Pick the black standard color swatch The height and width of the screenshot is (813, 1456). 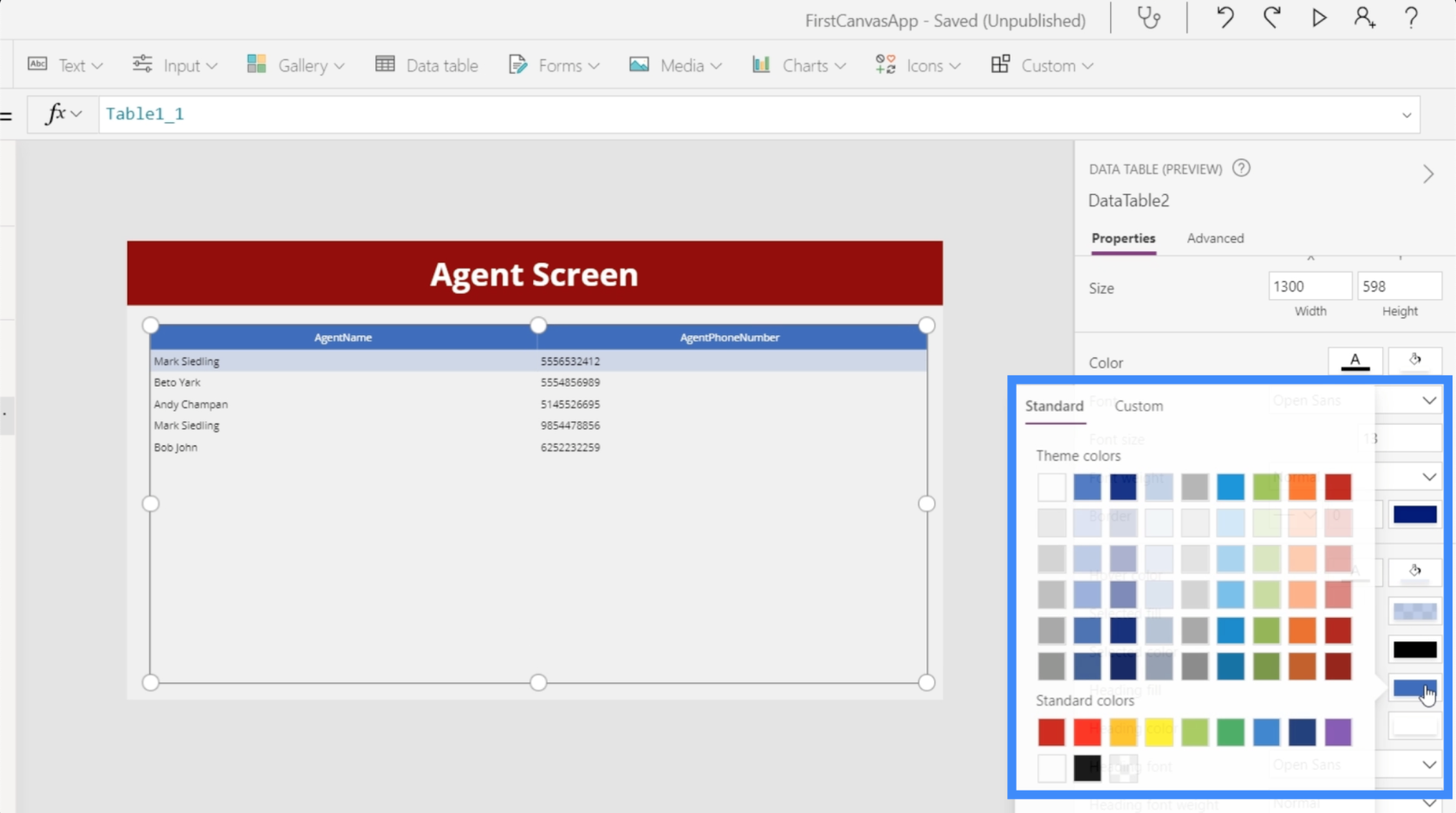1087,768
